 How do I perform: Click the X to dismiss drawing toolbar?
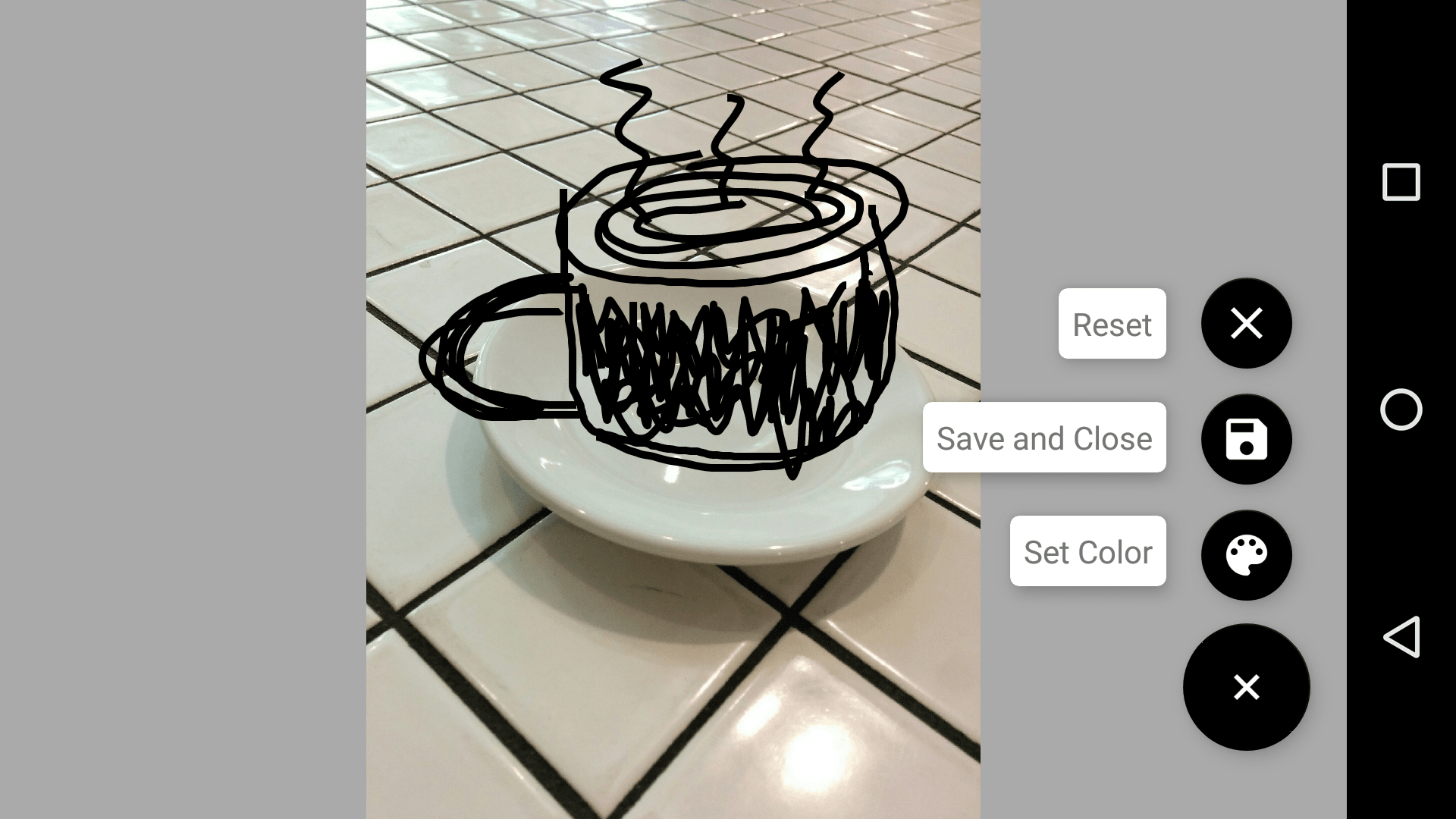pos(1246,687)
